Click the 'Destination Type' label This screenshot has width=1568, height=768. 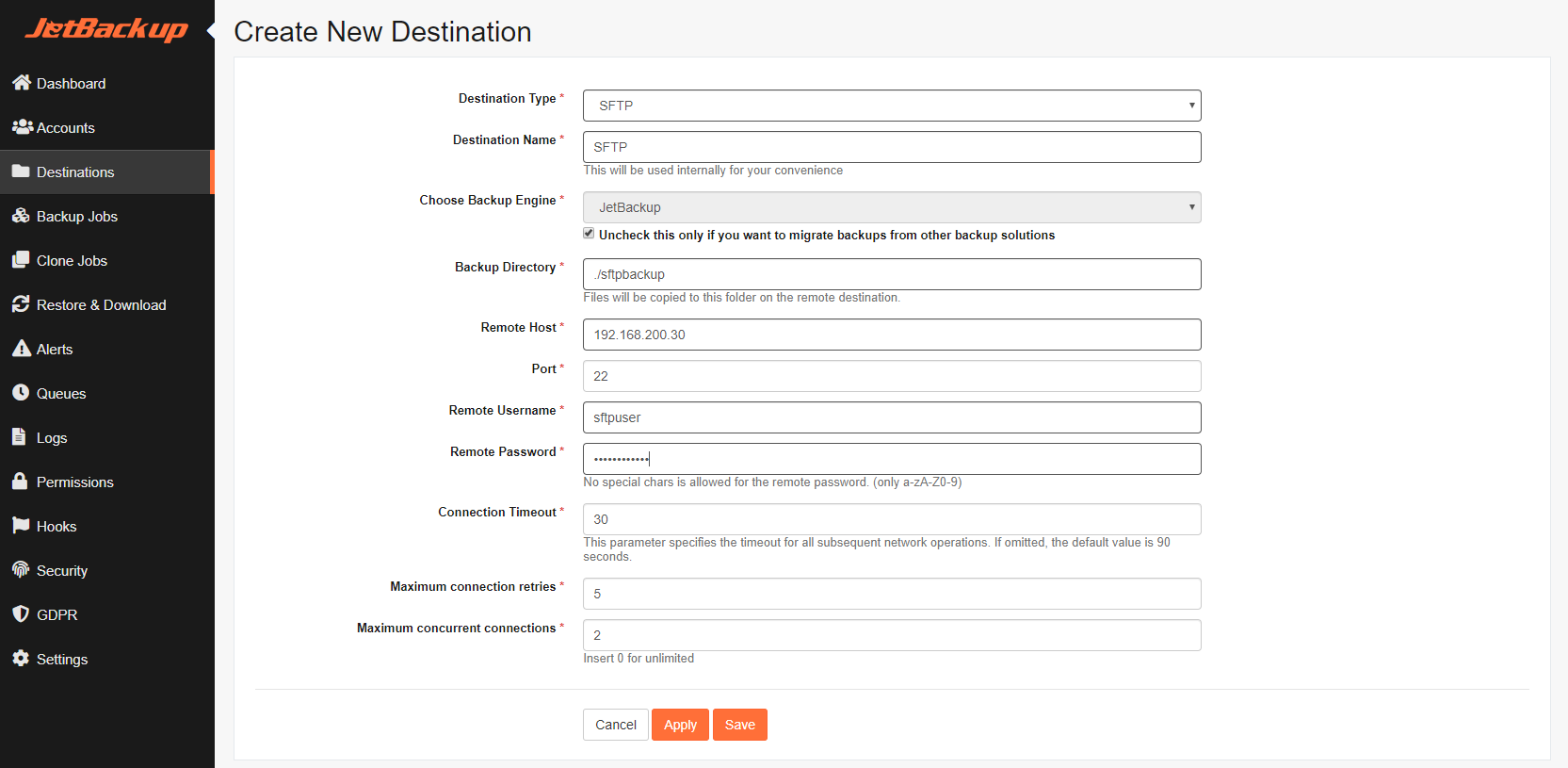(x=508, y=98)
